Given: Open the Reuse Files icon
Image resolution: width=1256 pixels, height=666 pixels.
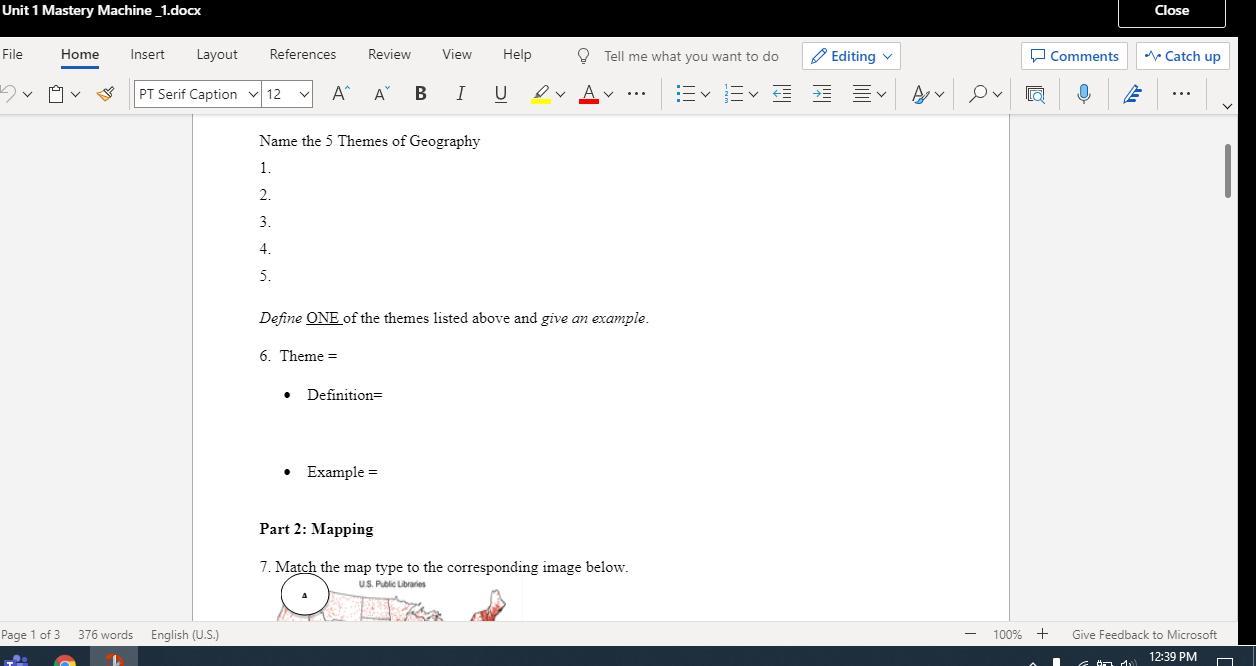Looking at the screenshot, I should (x=1035, y=94).
